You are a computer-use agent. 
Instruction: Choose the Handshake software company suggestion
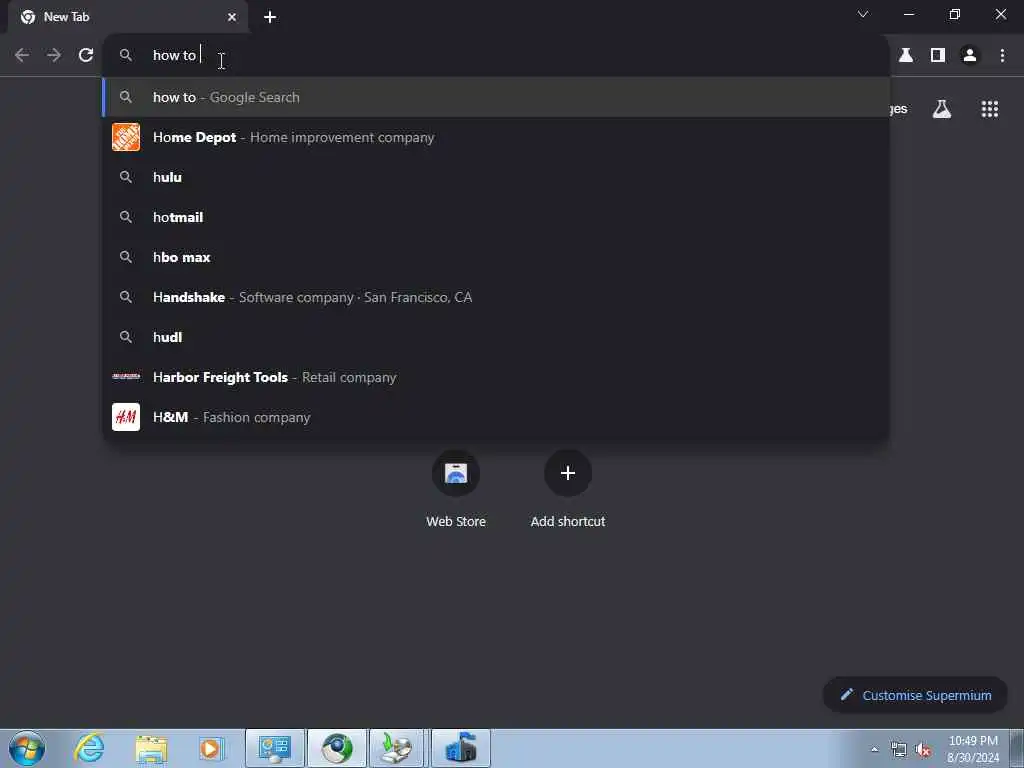coord(496,297)
